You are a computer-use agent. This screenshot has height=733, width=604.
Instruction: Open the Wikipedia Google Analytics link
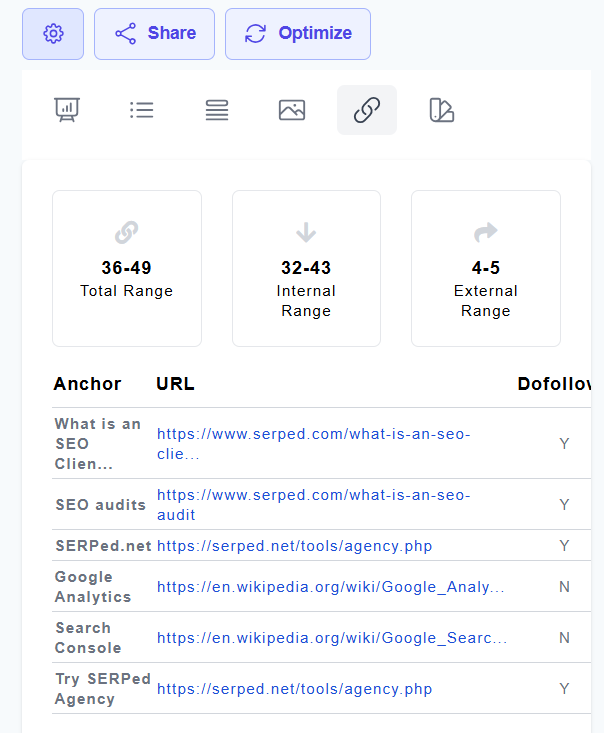pyautogui.click(x=330, y=587)
